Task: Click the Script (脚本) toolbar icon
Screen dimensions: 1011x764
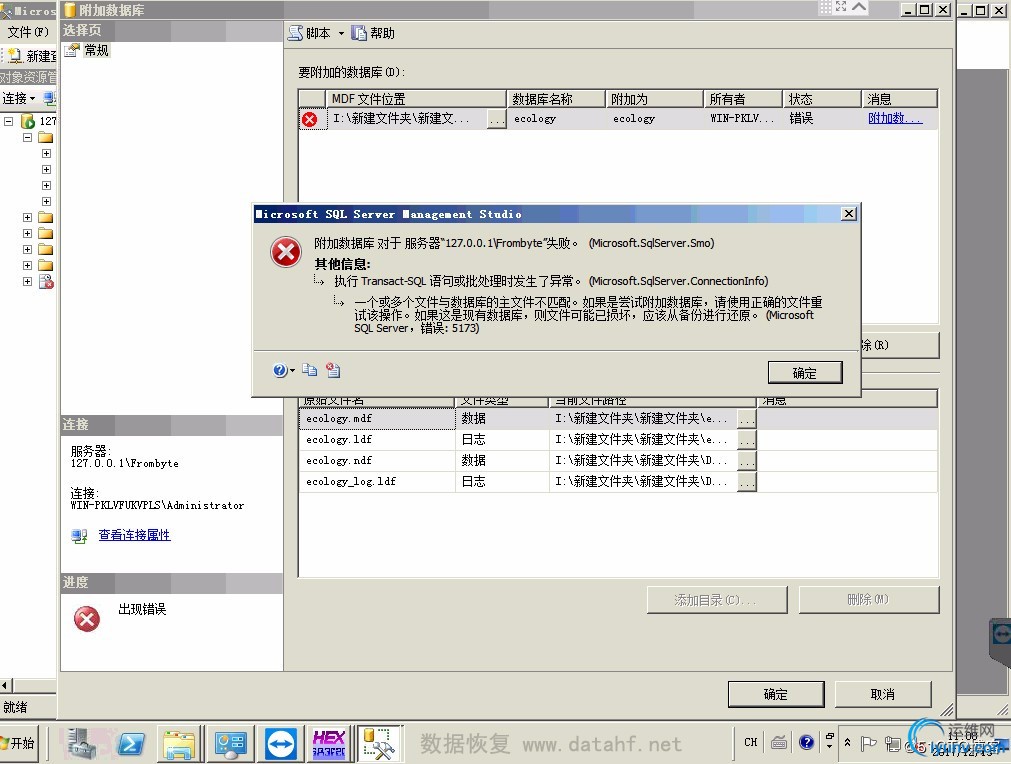Action: click(295, 33)
